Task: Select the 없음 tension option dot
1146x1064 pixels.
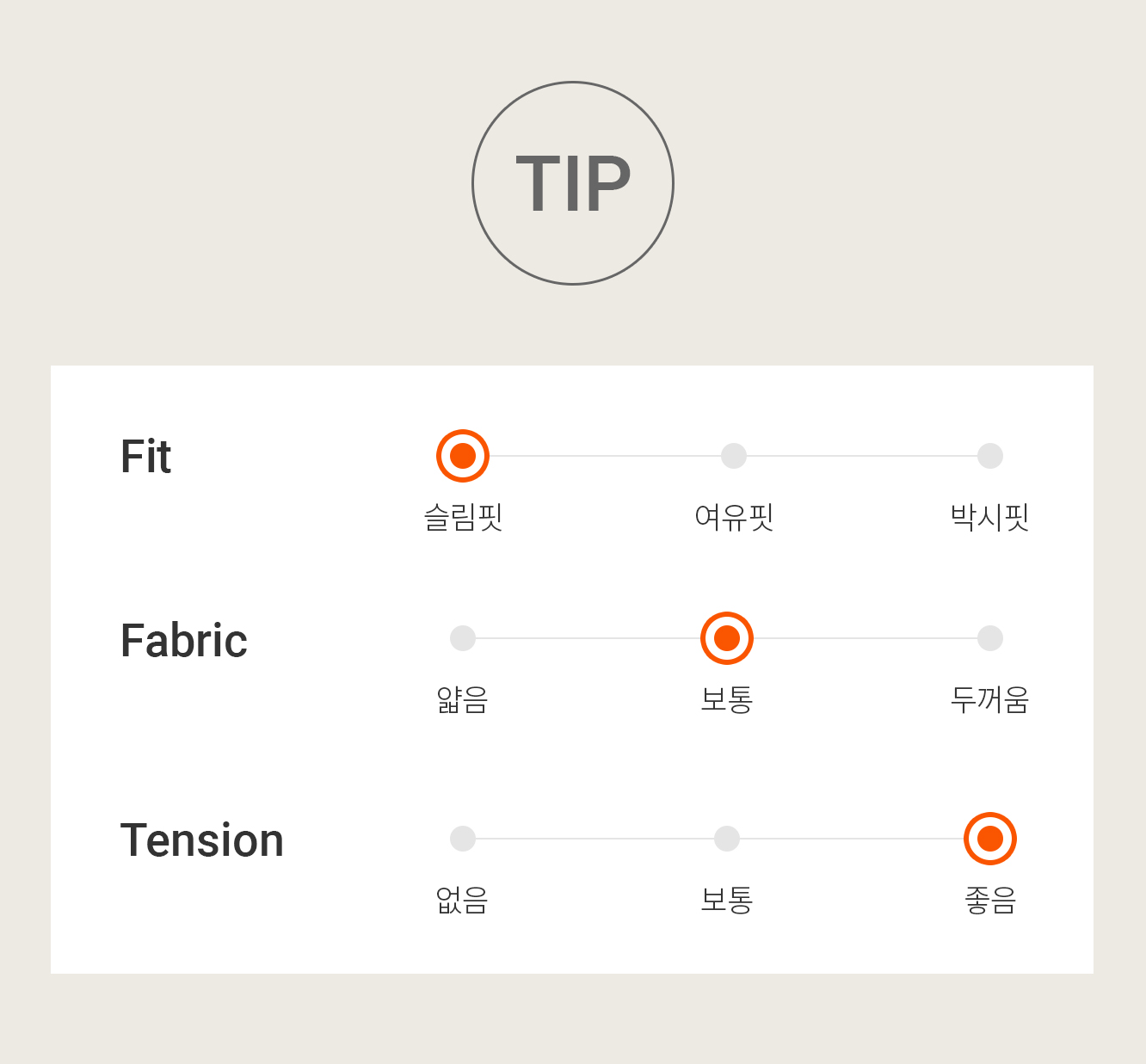Action: (x=463, y=839)
